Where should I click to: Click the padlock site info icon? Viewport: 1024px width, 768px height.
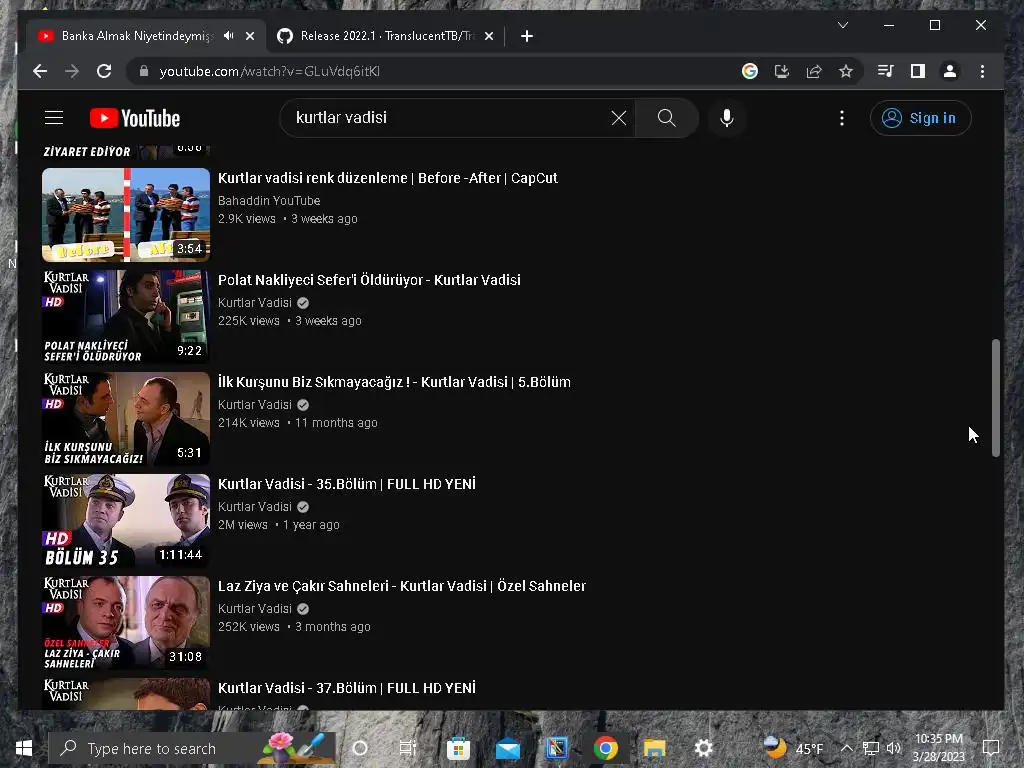[x=144, y=71]
